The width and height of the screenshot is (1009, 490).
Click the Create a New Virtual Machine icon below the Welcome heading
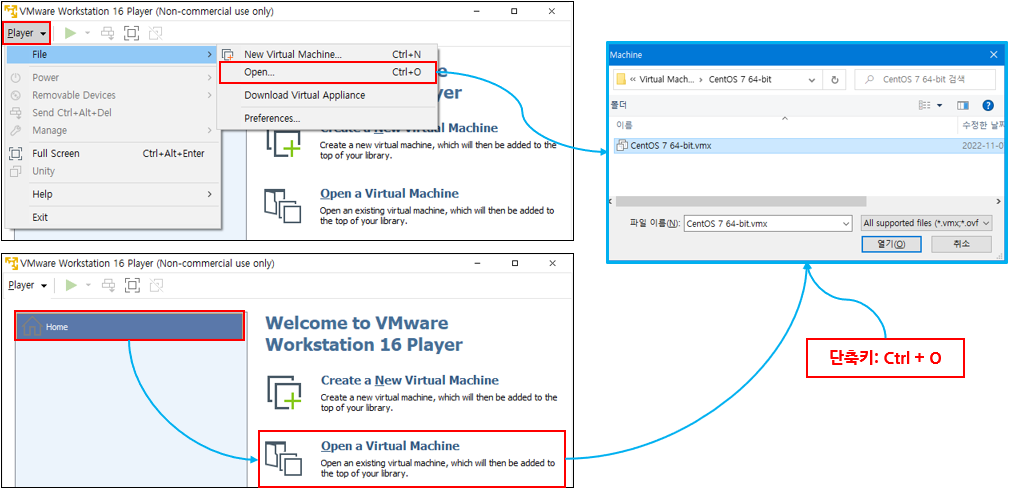pos(284,392)
